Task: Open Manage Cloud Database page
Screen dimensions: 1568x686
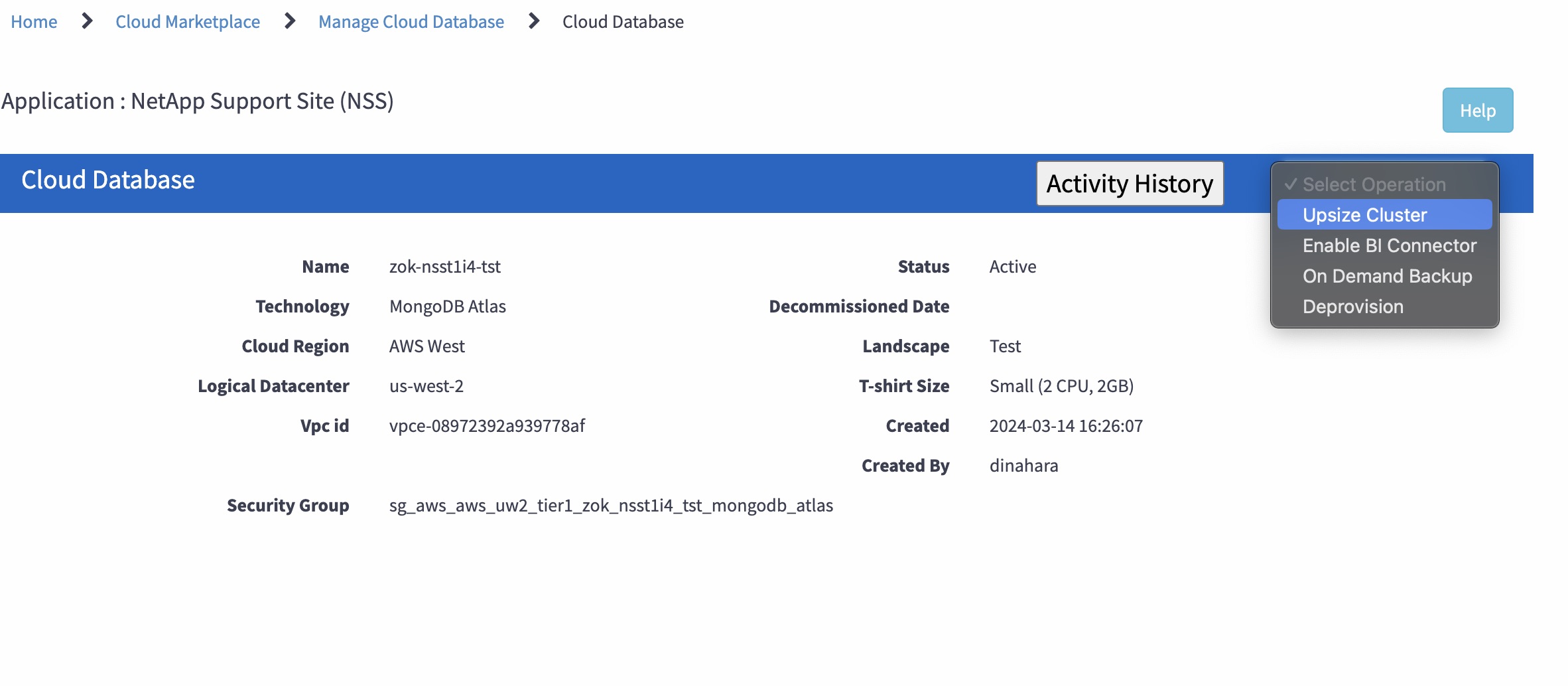Action: [x=411, y=22]
